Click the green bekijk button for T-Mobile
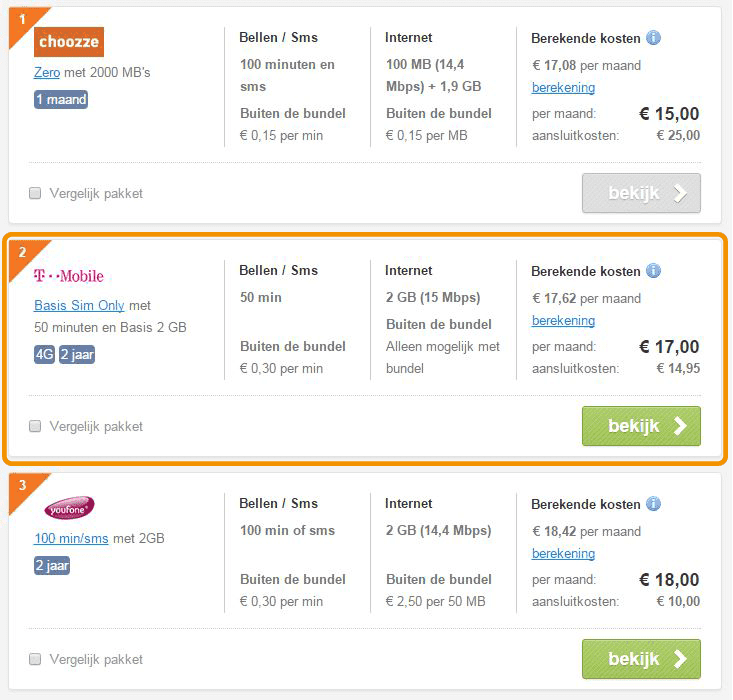The height and width of the screenshot is (700, 733). click(641, 426)
